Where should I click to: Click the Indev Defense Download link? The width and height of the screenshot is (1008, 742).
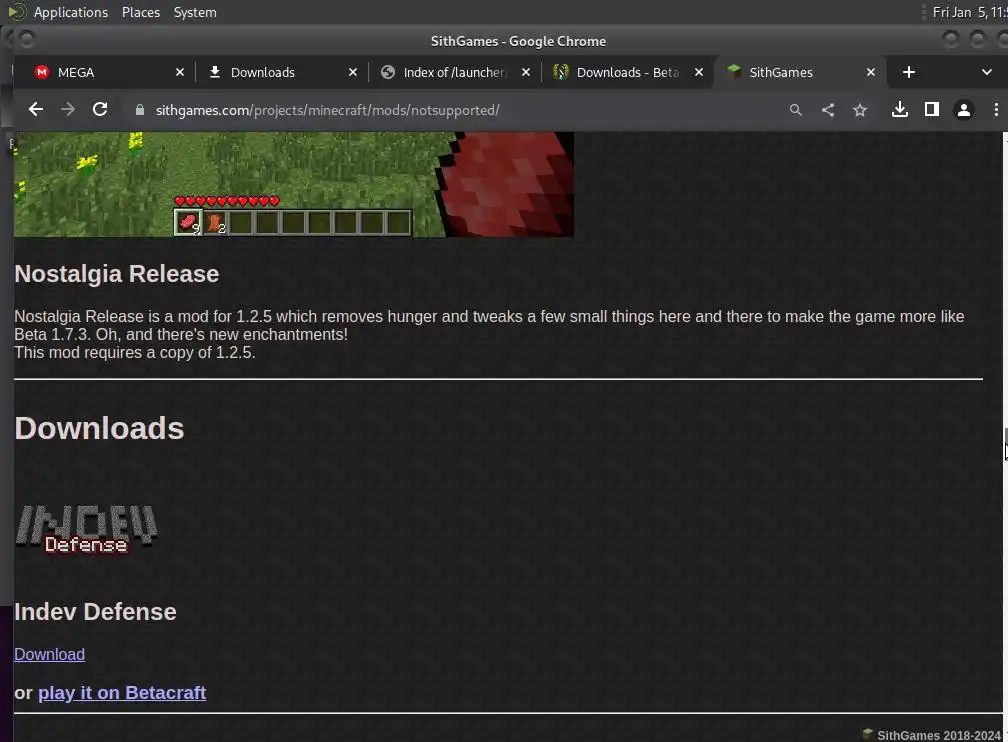point(50,655)
